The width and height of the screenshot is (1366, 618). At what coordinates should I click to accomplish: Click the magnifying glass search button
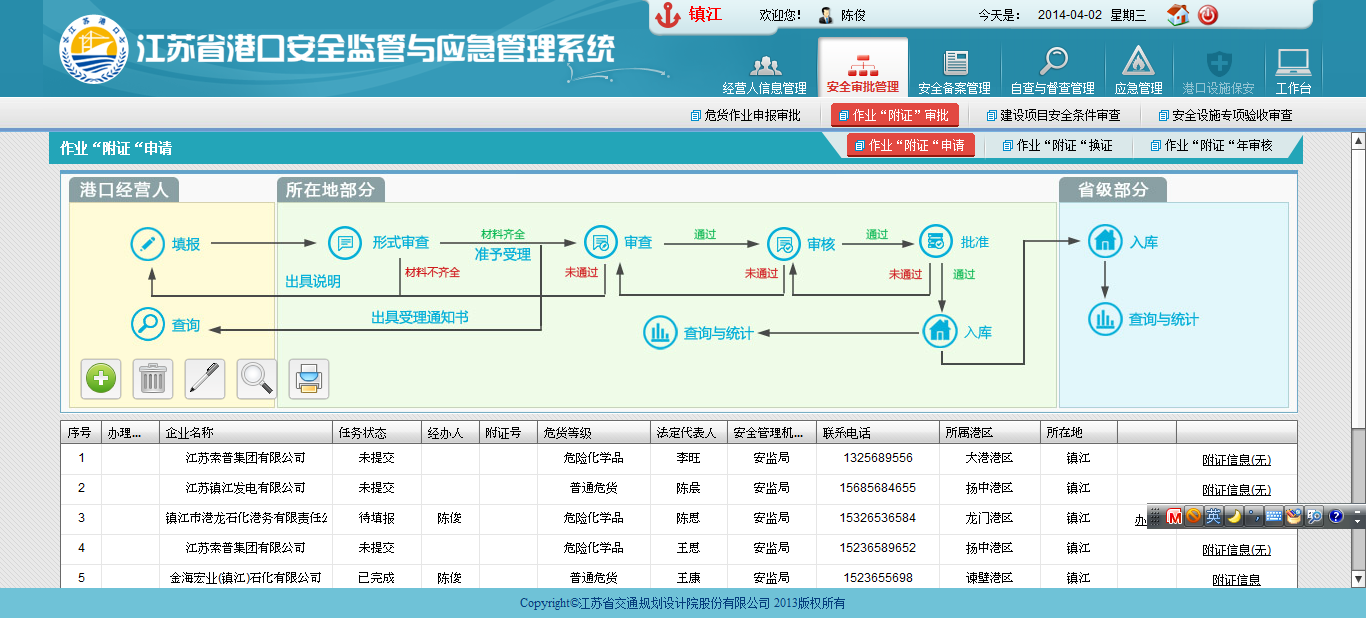[257, 379]
